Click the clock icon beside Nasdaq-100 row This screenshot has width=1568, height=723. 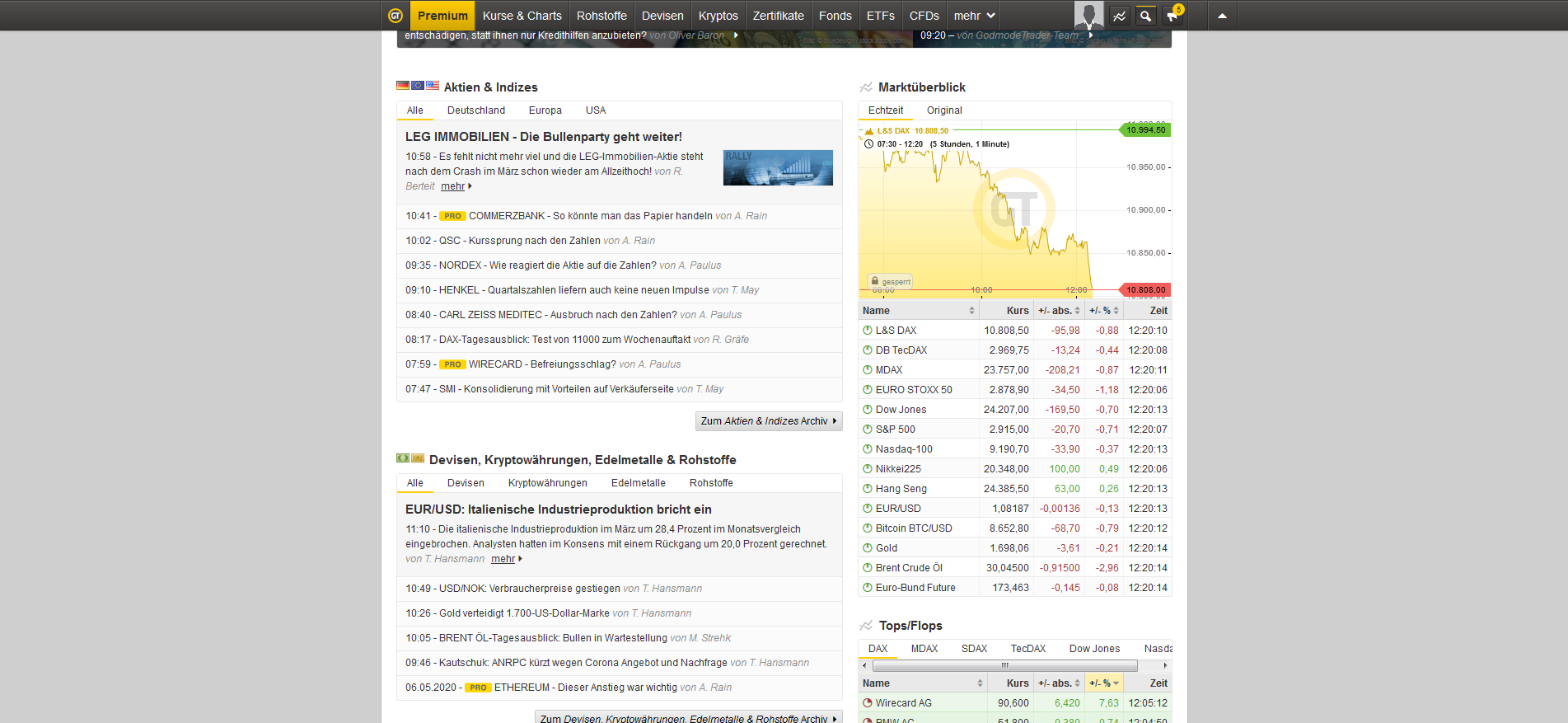(868, 448)
